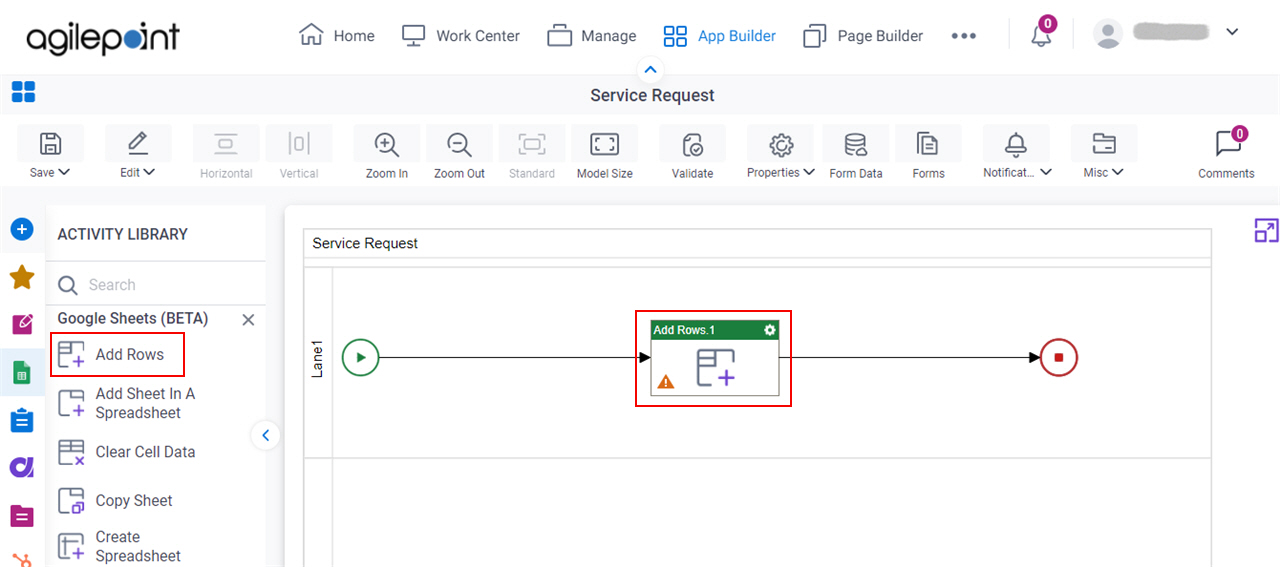
Task: Collapse the top navigation with the chevron
Action: click(650, 69)
